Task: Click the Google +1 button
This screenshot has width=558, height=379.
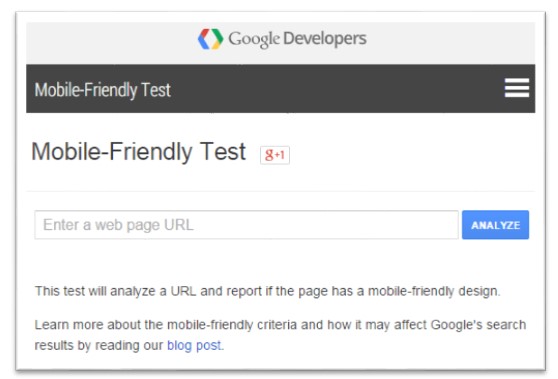Action: [x=275, y=155]
